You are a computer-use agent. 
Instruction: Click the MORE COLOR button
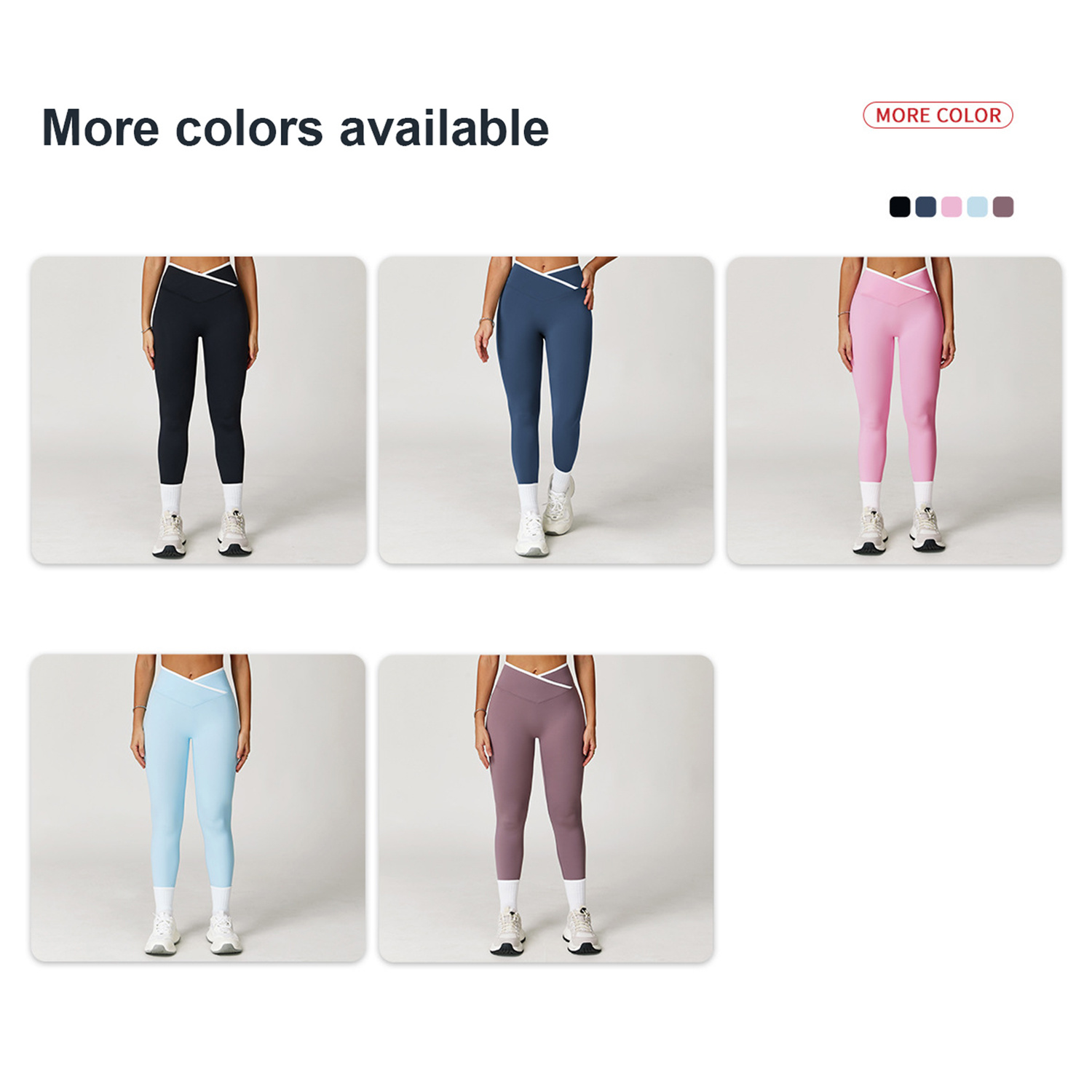938,115
